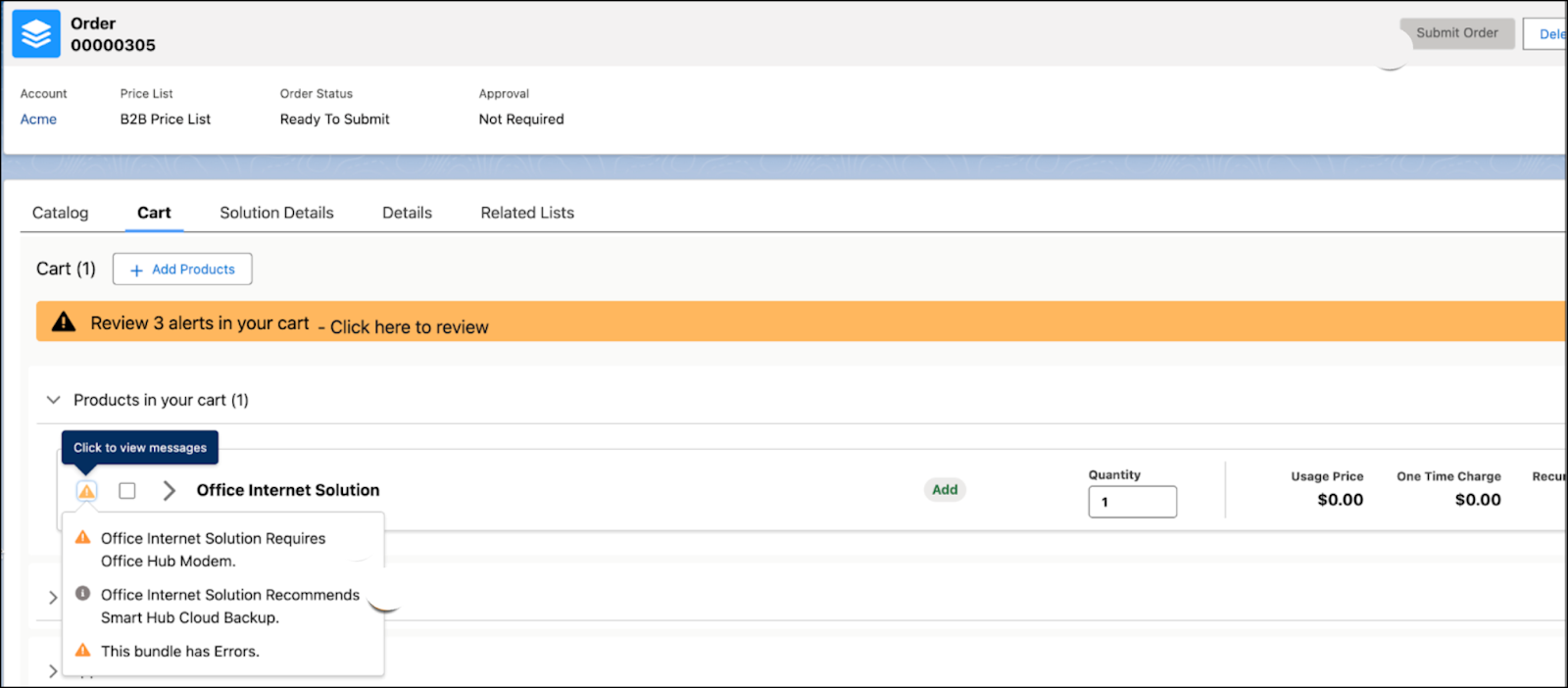
Task: Click info icon next to 'Recommends Smart Hub Cloud Backup'
Action: coord(83,594)
